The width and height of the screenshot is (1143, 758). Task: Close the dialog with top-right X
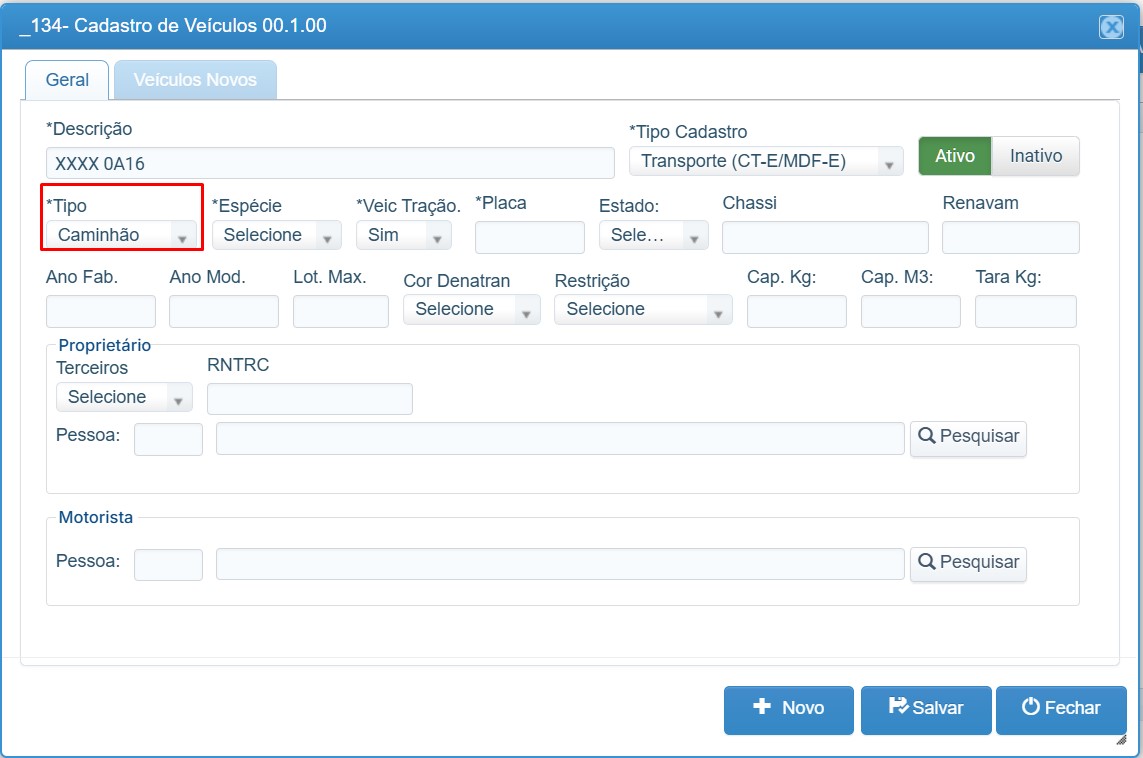click(1111, 27)
